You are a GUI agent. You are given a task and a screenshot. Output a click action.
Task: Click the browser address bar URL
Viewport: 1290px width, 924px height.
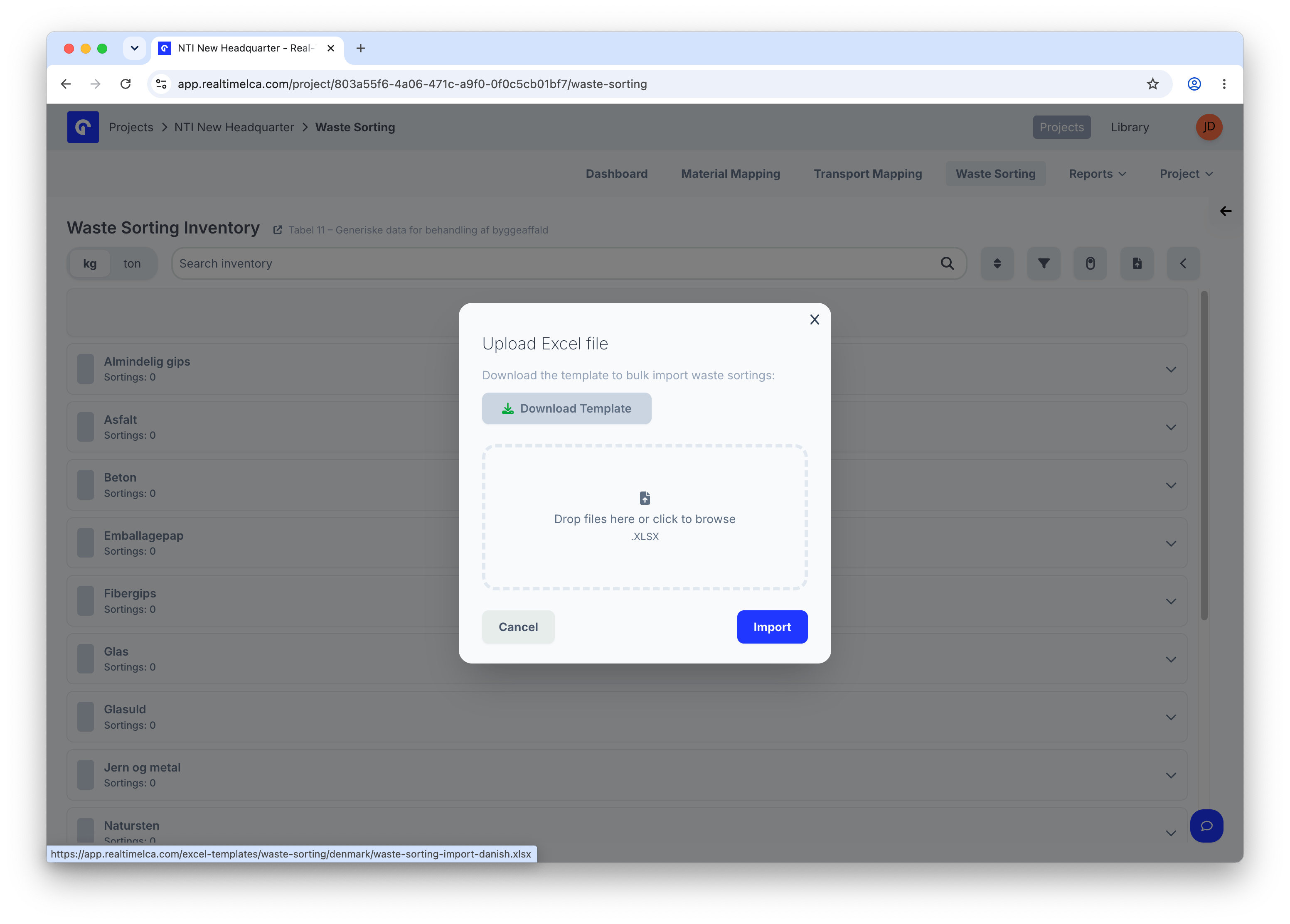click(x=412, y=84)
